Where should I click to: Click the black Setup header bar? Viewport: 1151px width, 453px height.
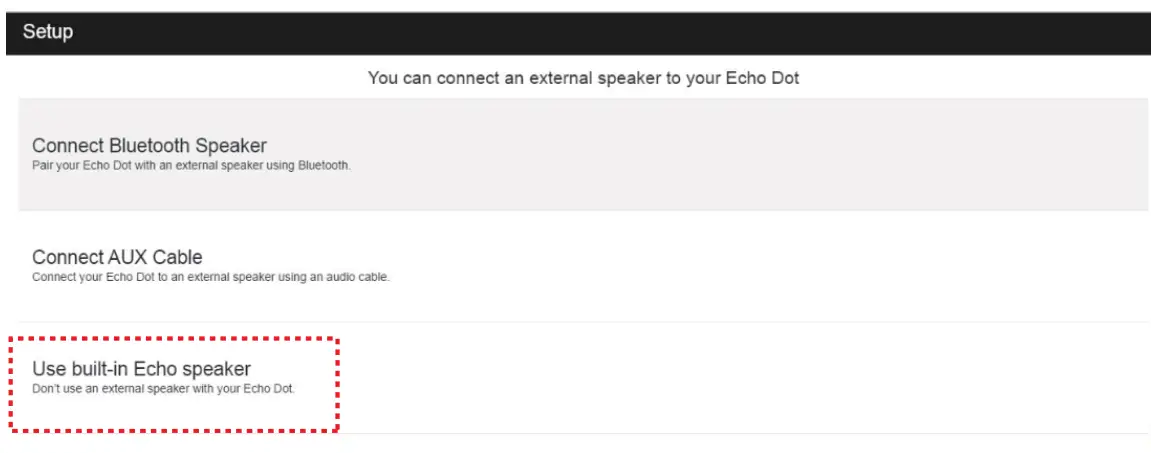600,32
